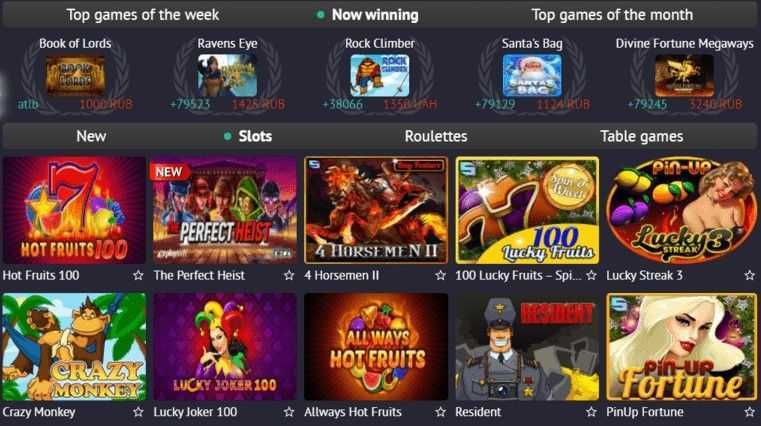Open the Roulettes category tab
This screenshot has height=426, width=761.
point(436,136)
